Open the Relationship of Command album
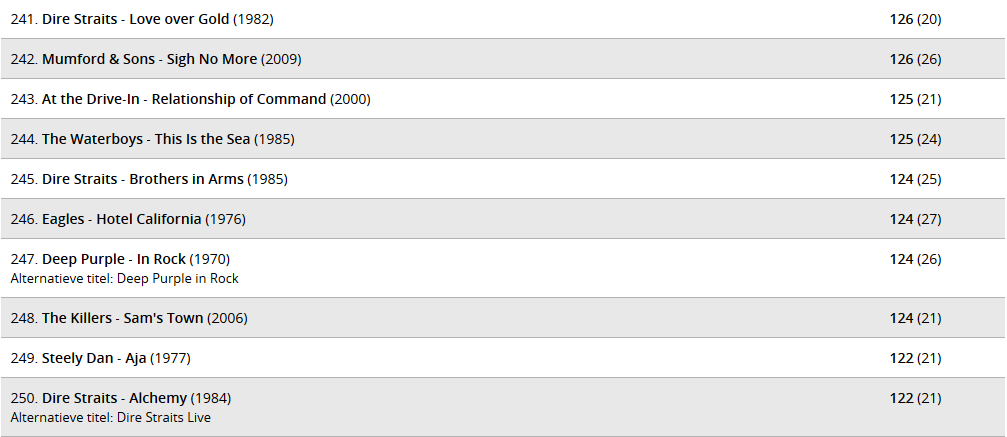 click(239, 99)
